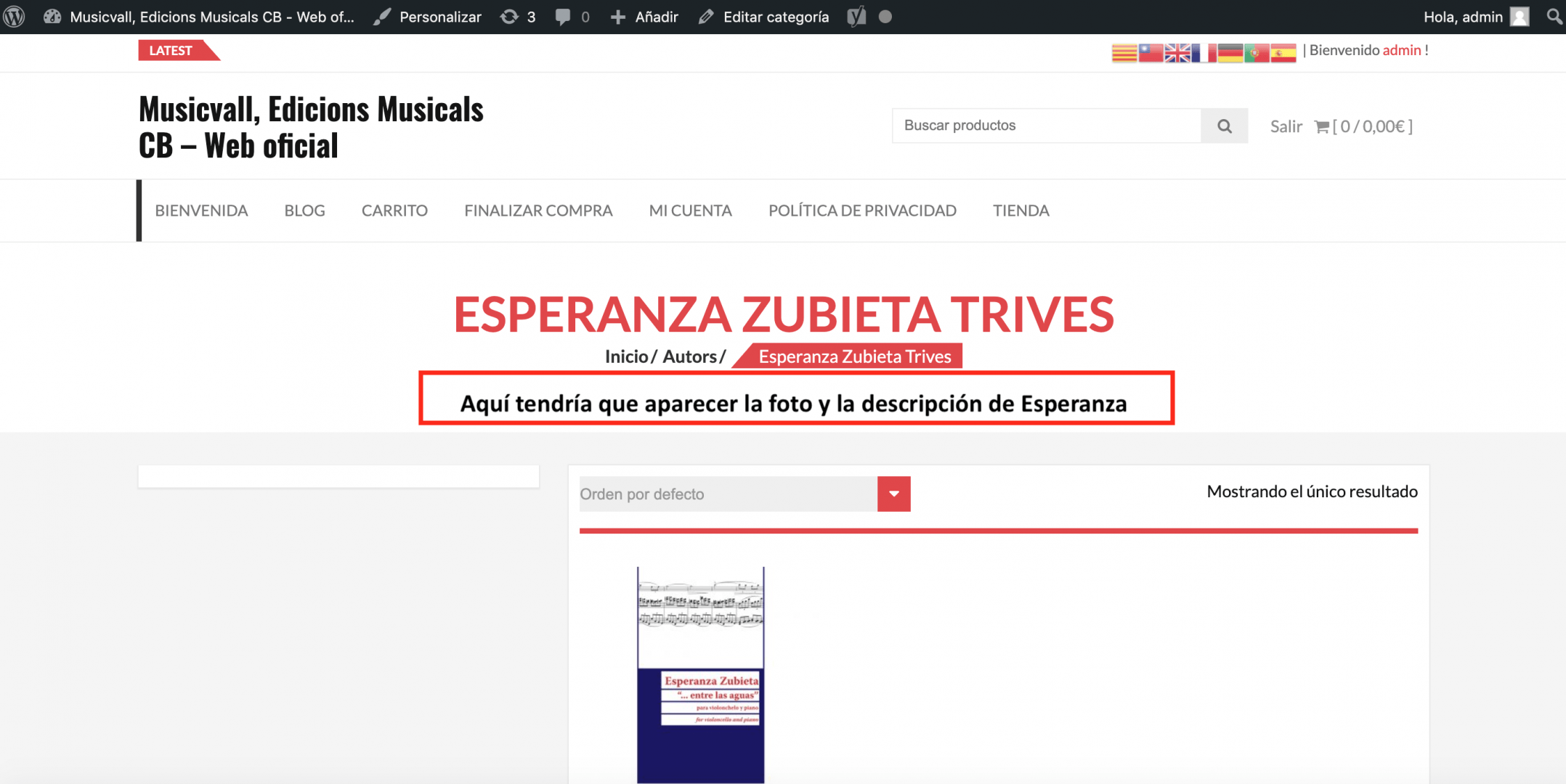This screenshot has width=1566, height=784.
Task: Switch language with the UK flag
Action: click(x=1177, y=53)
